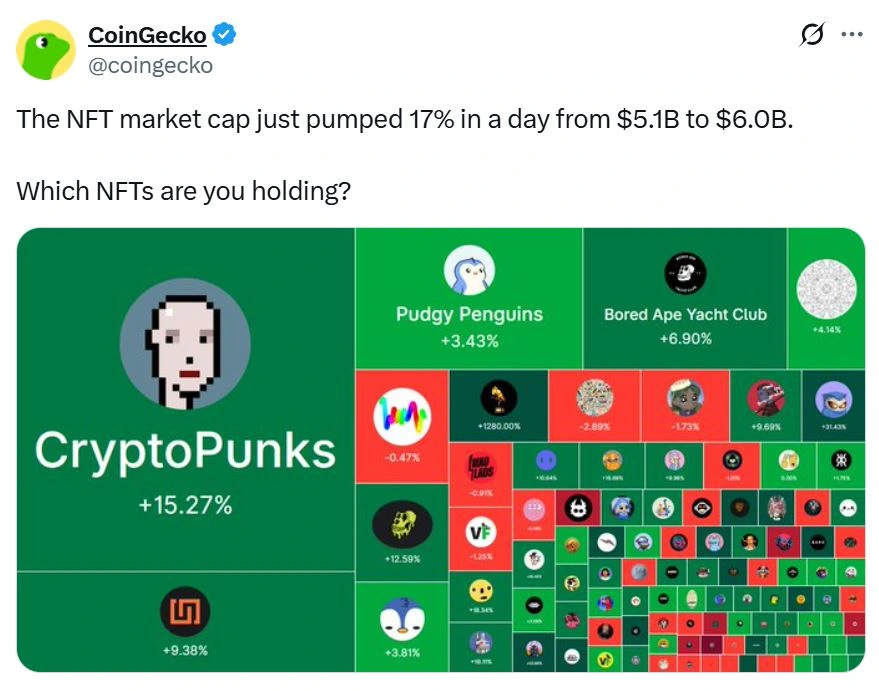Select the CryptoPunks logo on the heatmap

tap(183, 343)
